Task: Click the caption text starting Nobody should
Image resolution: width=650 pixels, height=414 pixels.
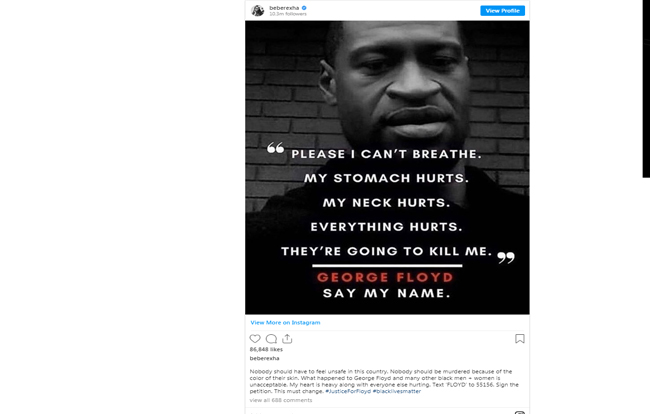Action: (384, 381)
